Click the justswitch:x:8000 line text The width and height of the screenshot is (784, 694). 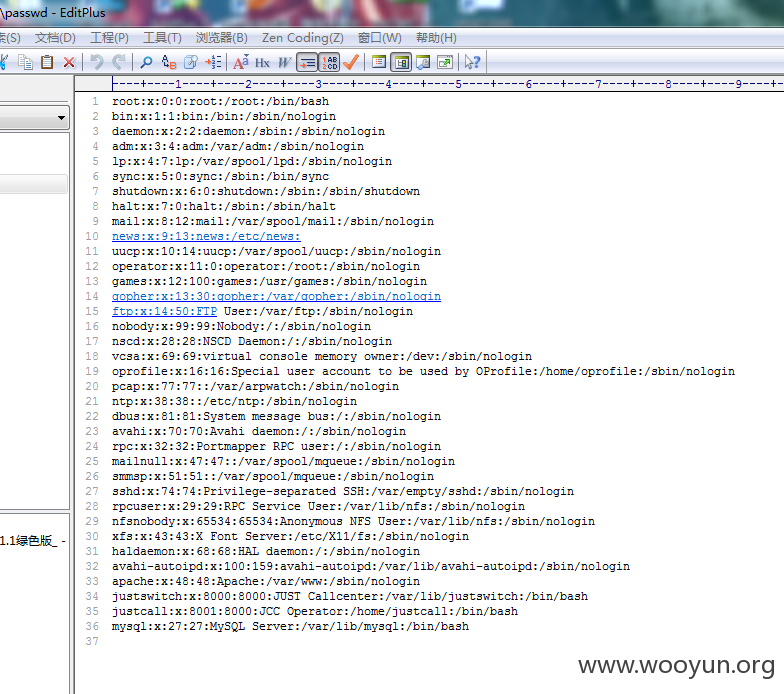350,596
